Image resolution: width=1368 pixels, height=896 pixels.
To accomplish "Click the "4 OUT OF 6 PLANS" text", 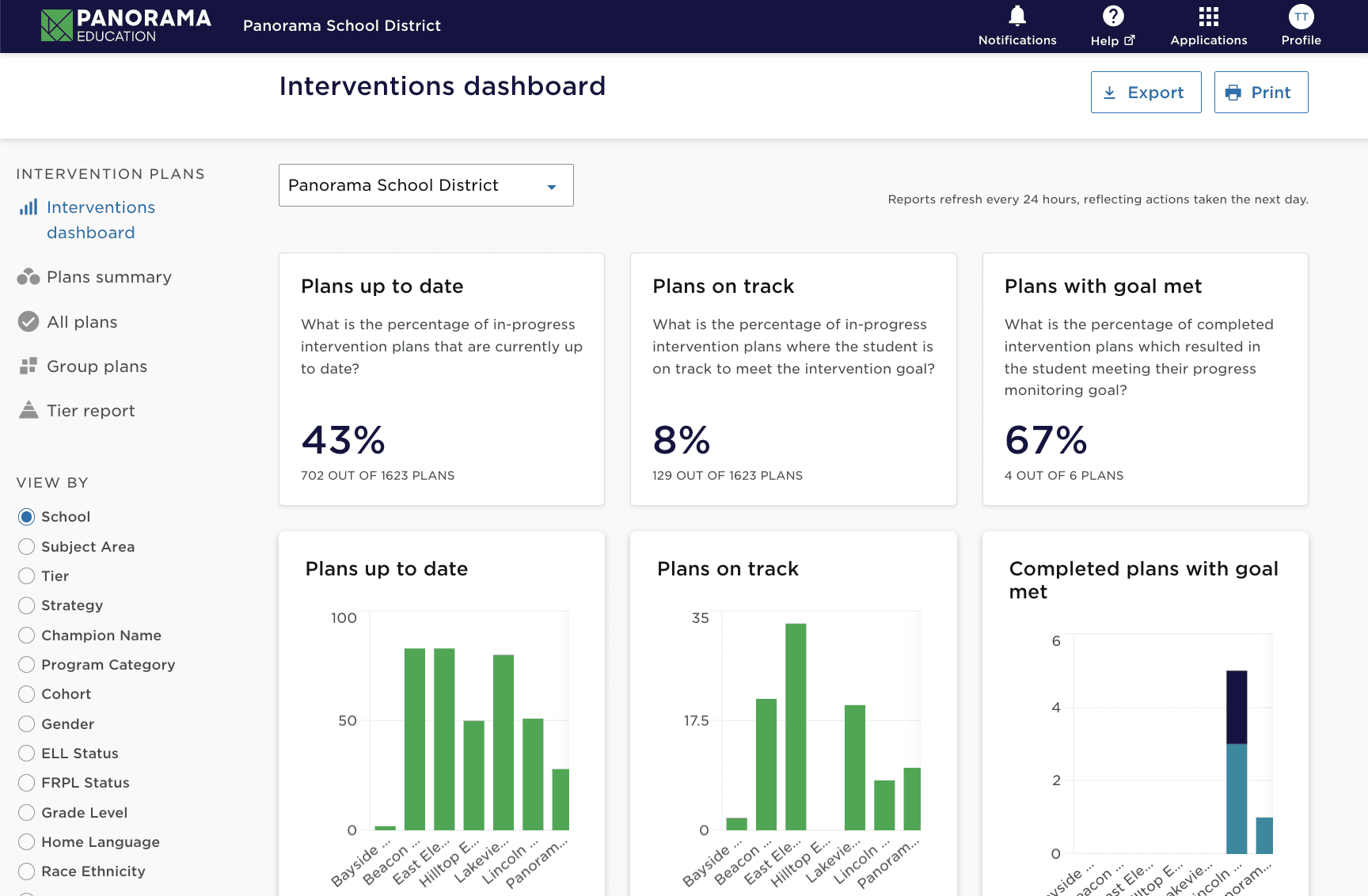I will (x=1064, y=476).
